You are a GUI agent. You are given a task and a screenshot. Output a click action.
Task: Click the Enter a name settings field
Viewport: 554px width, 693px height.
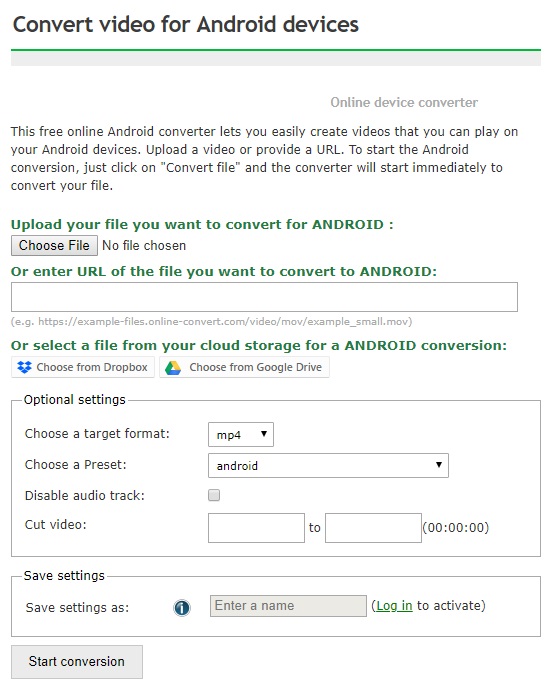click(x=288, y=606)
